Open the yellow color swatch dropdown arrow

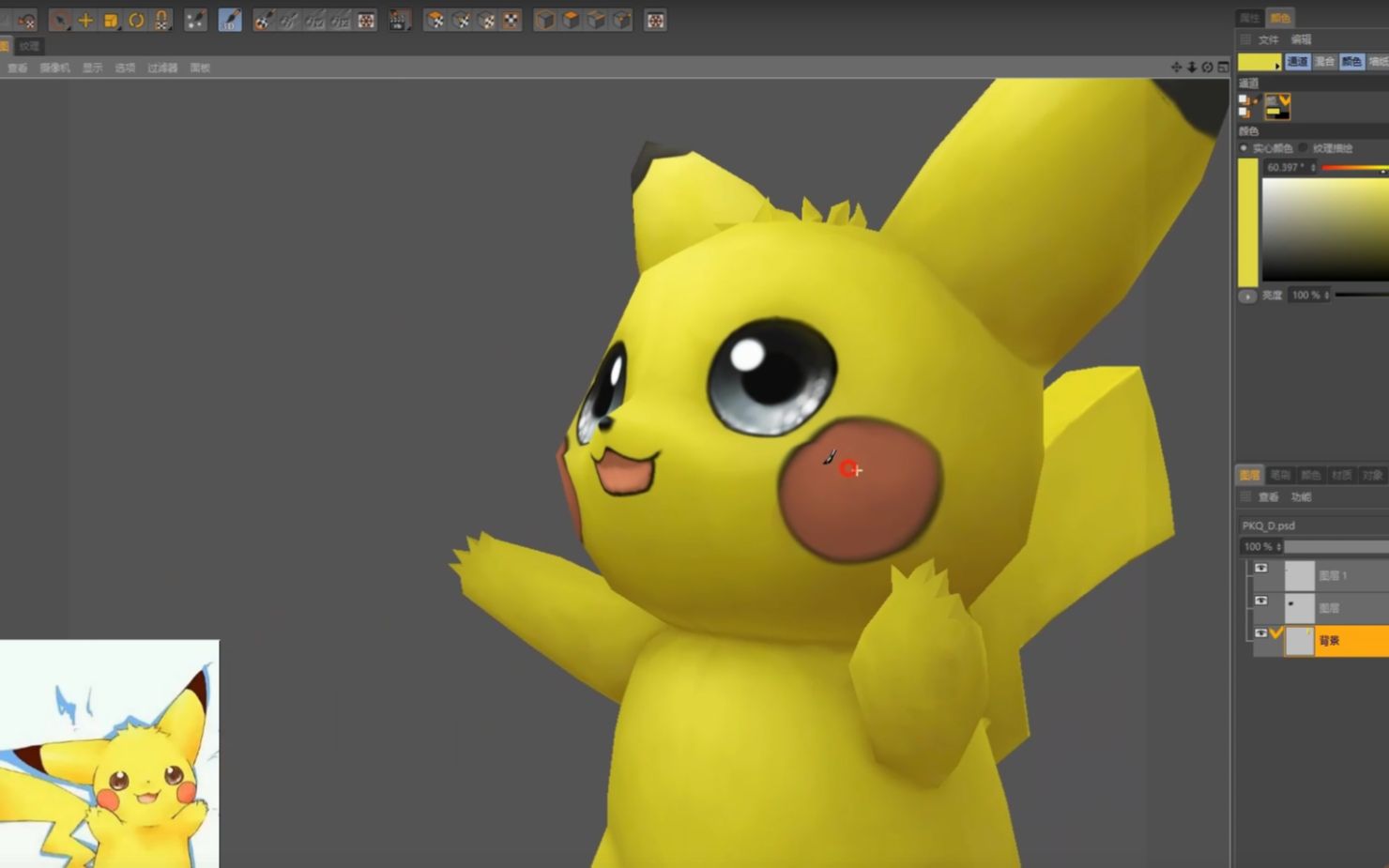point(1277,66)
